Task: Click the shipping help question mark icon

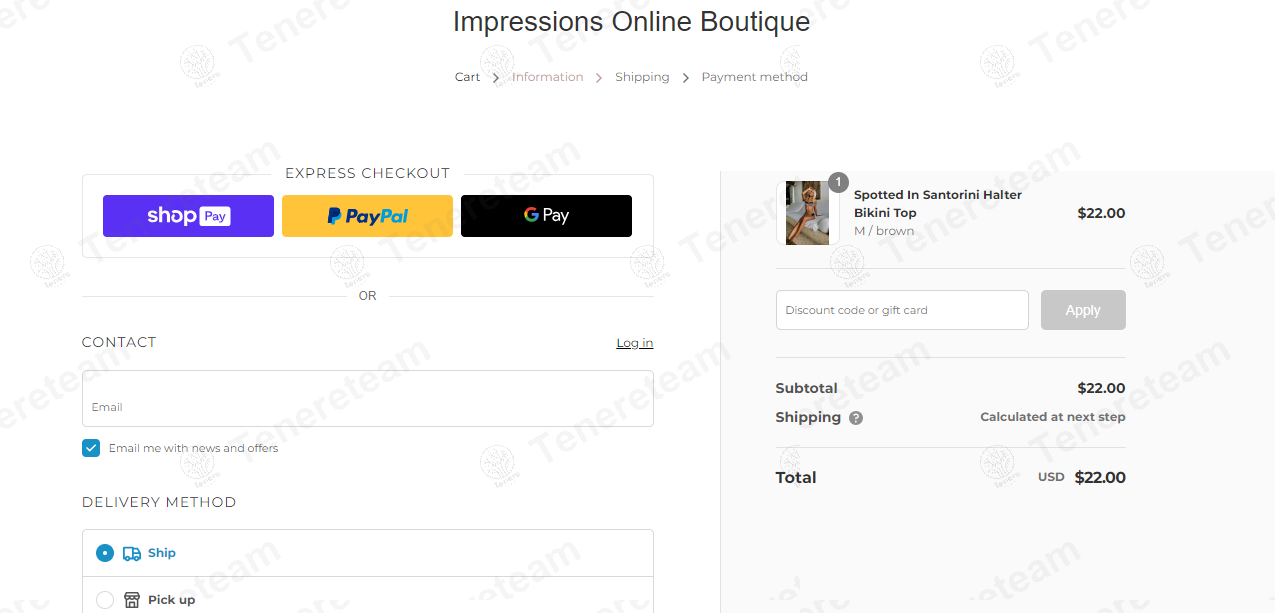Action: point(856,418)
